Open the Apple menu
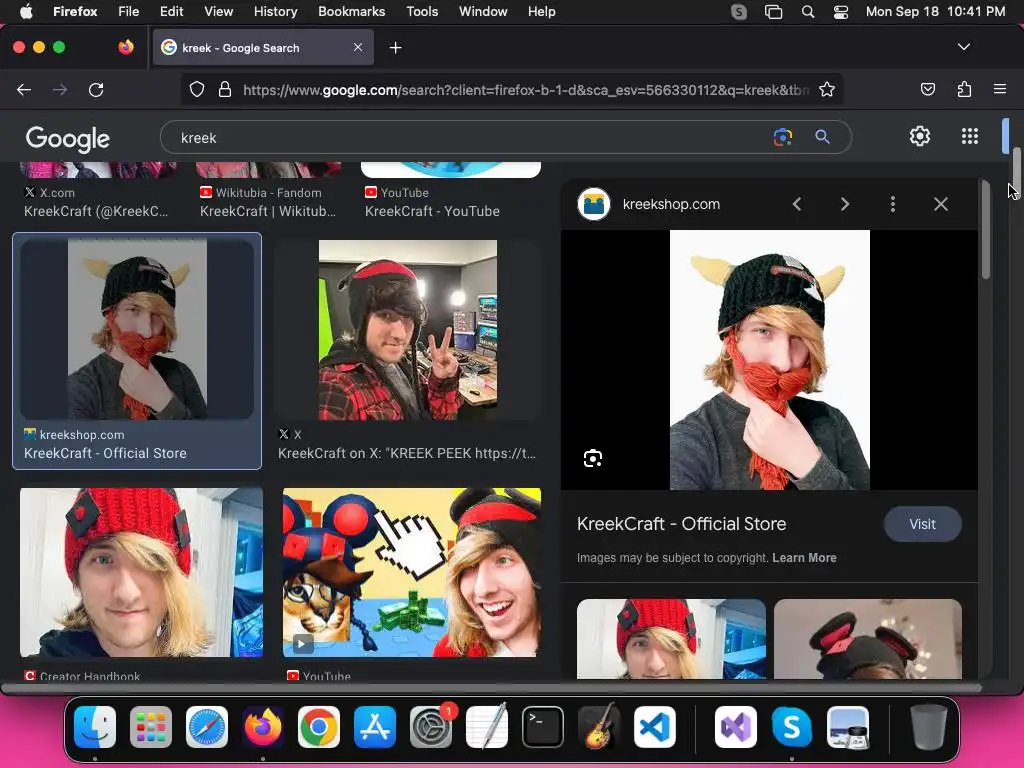This screenshot has width=1024, height=768. [26, 11]
